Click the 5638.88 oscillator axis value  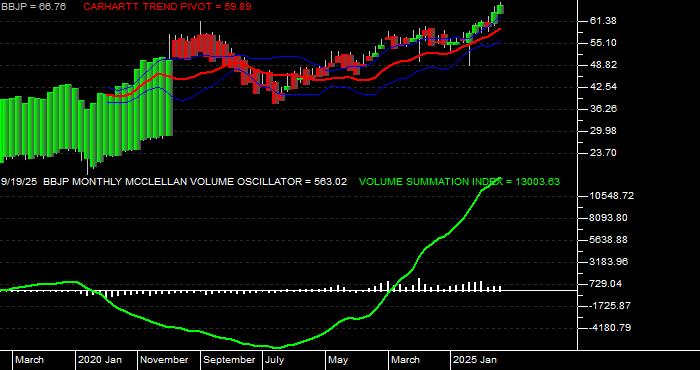coord(609,240)
